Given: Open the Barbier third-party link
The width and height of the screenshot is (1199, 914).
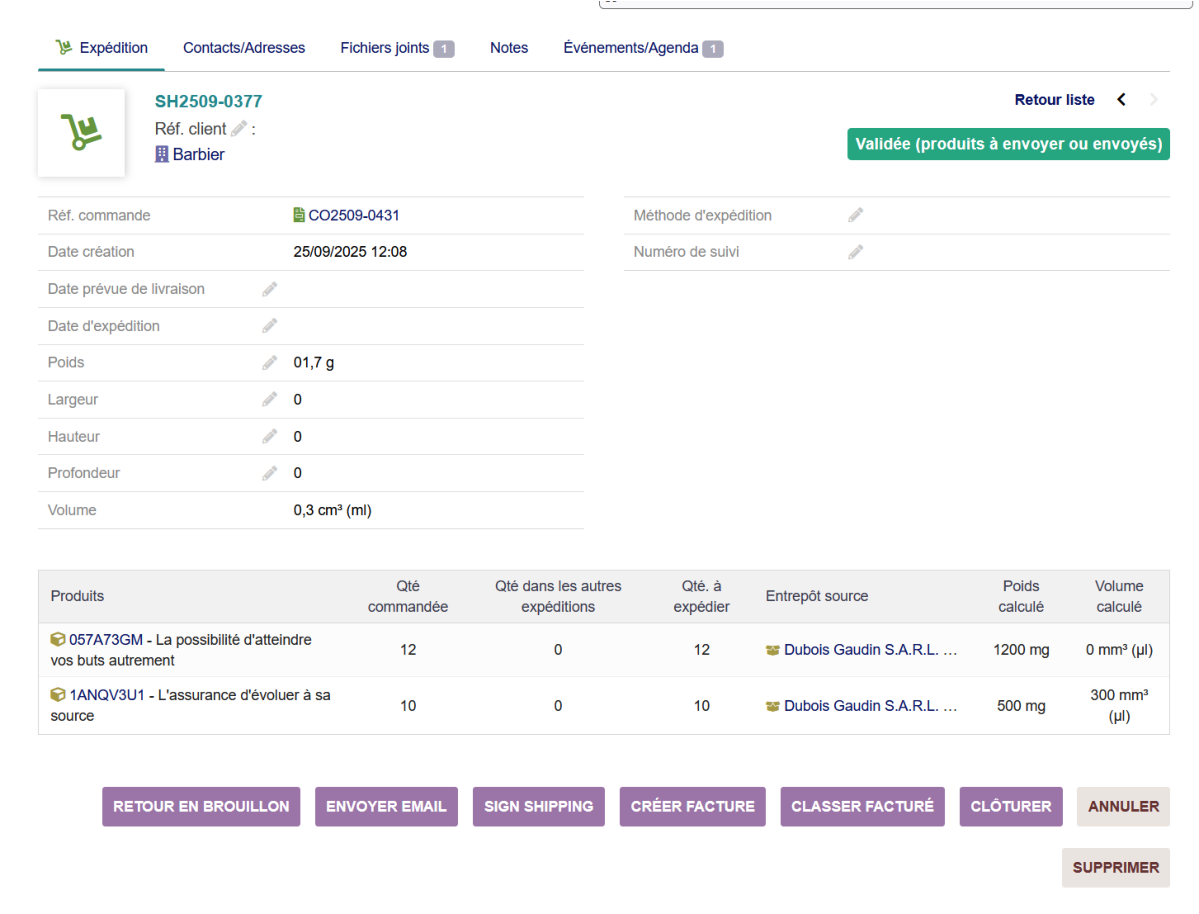Looking at the screenshot, I should [198, 155].
